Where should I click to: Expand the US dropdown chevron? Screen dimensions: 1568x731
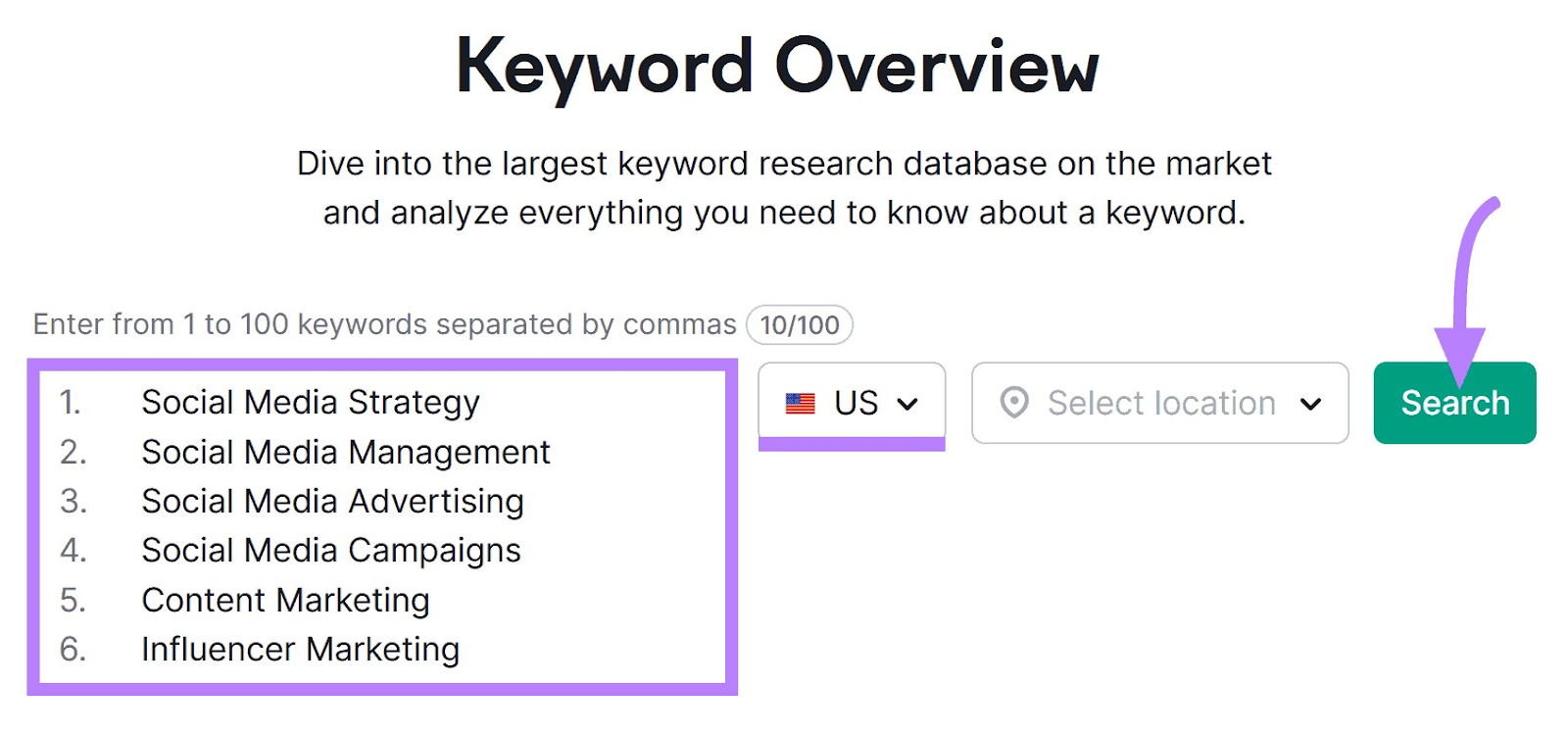pyautogui.click(x=907, y=404)
